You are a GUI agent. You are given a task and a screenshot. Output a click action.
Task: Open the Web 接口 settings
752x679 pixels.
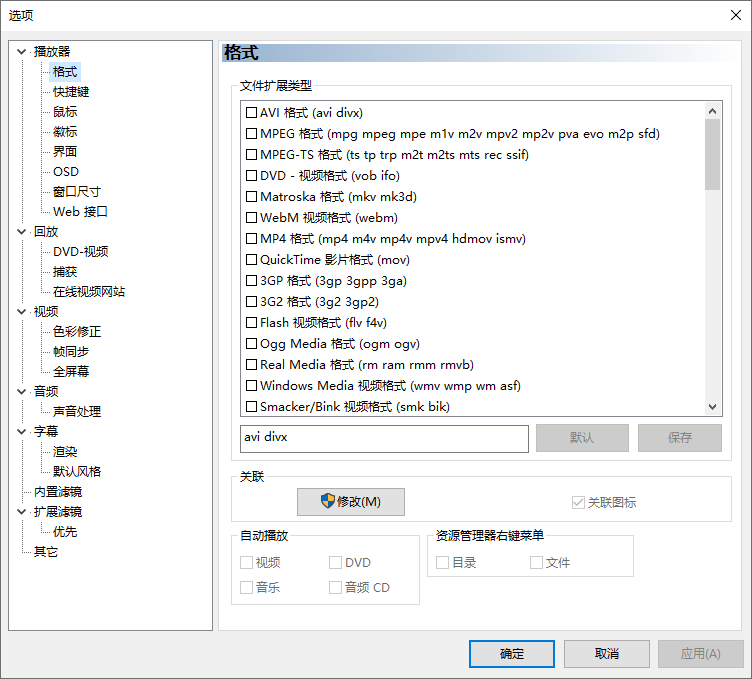pyautogui.click(x=80, y=211)
